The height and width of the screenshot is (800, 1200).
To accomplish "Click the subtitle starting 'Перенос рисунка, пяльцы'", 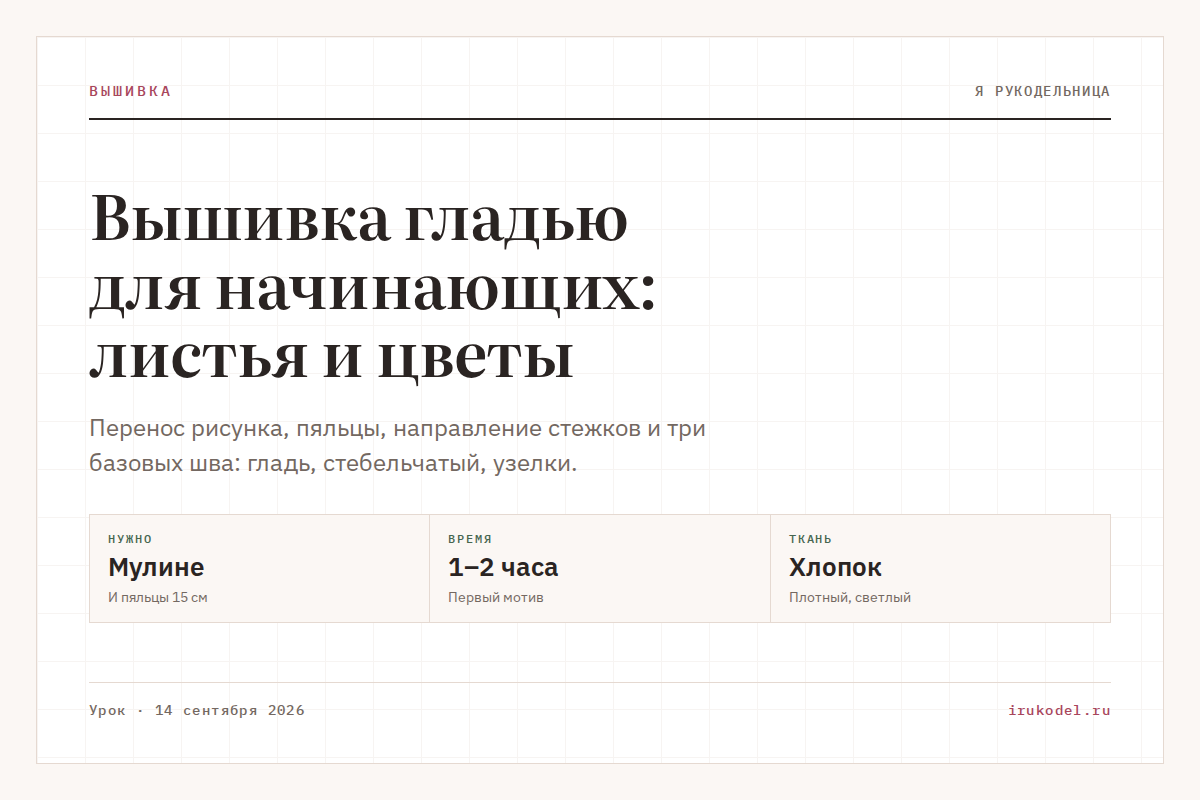I will click(x=398, y=447).
